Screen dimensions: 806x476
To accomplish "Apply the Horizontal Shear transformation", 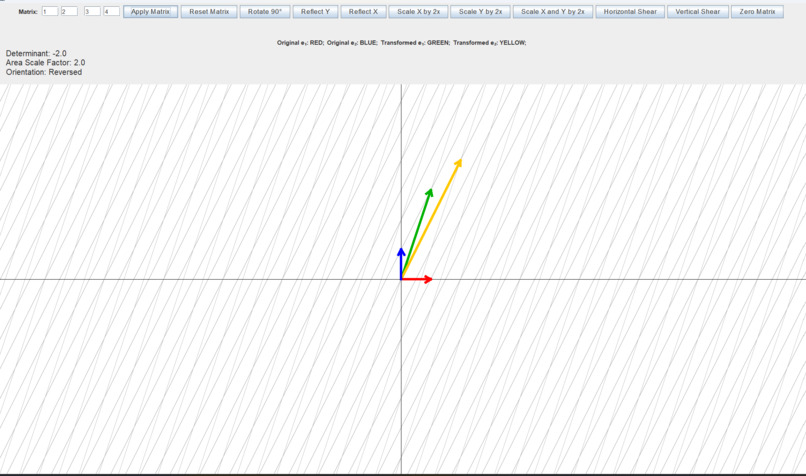I will point(630,11).
